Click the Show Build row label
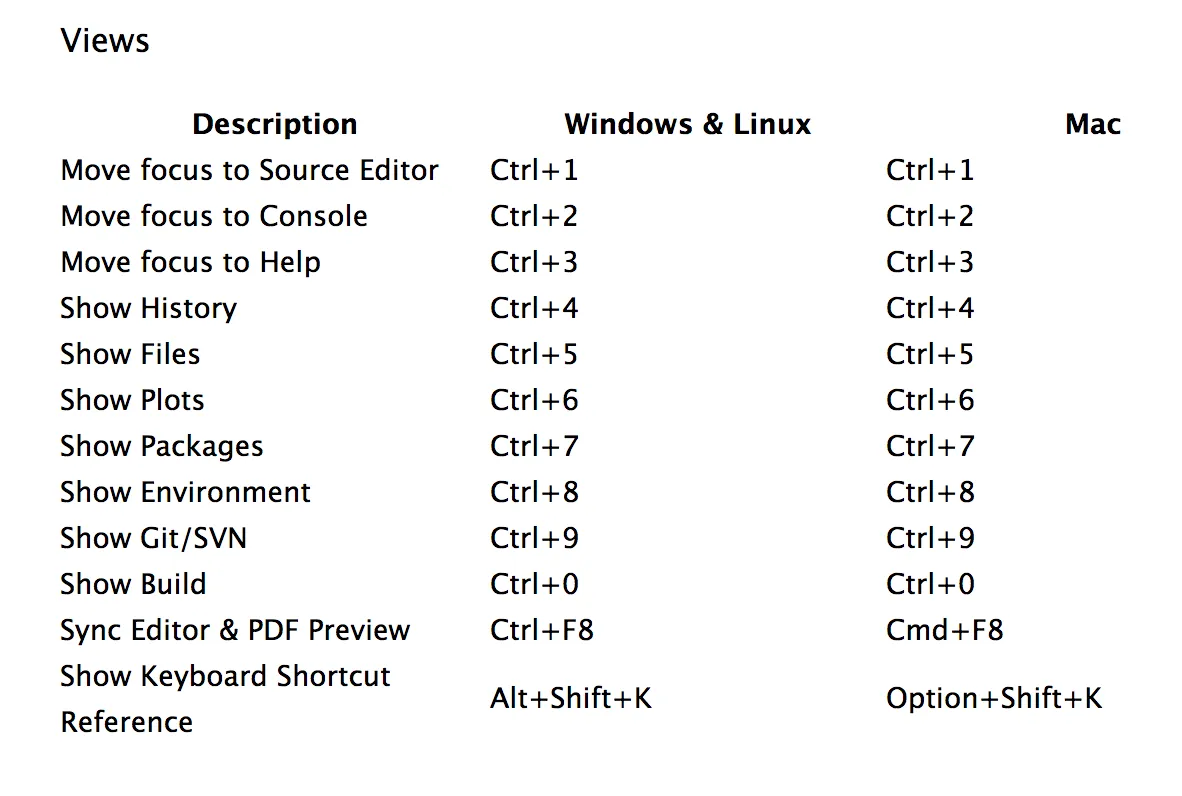Viewport: 1182px width, 796px height. coord(133,584)
